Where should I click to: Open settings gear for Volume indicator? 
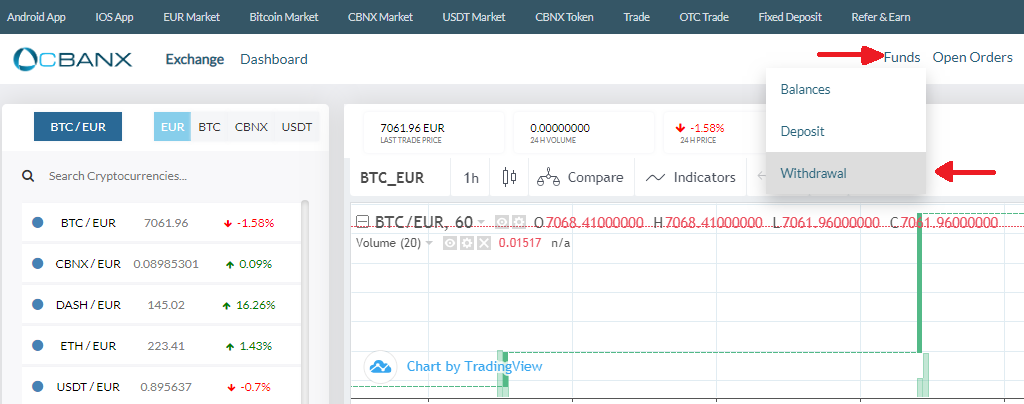tap(466, 243)
